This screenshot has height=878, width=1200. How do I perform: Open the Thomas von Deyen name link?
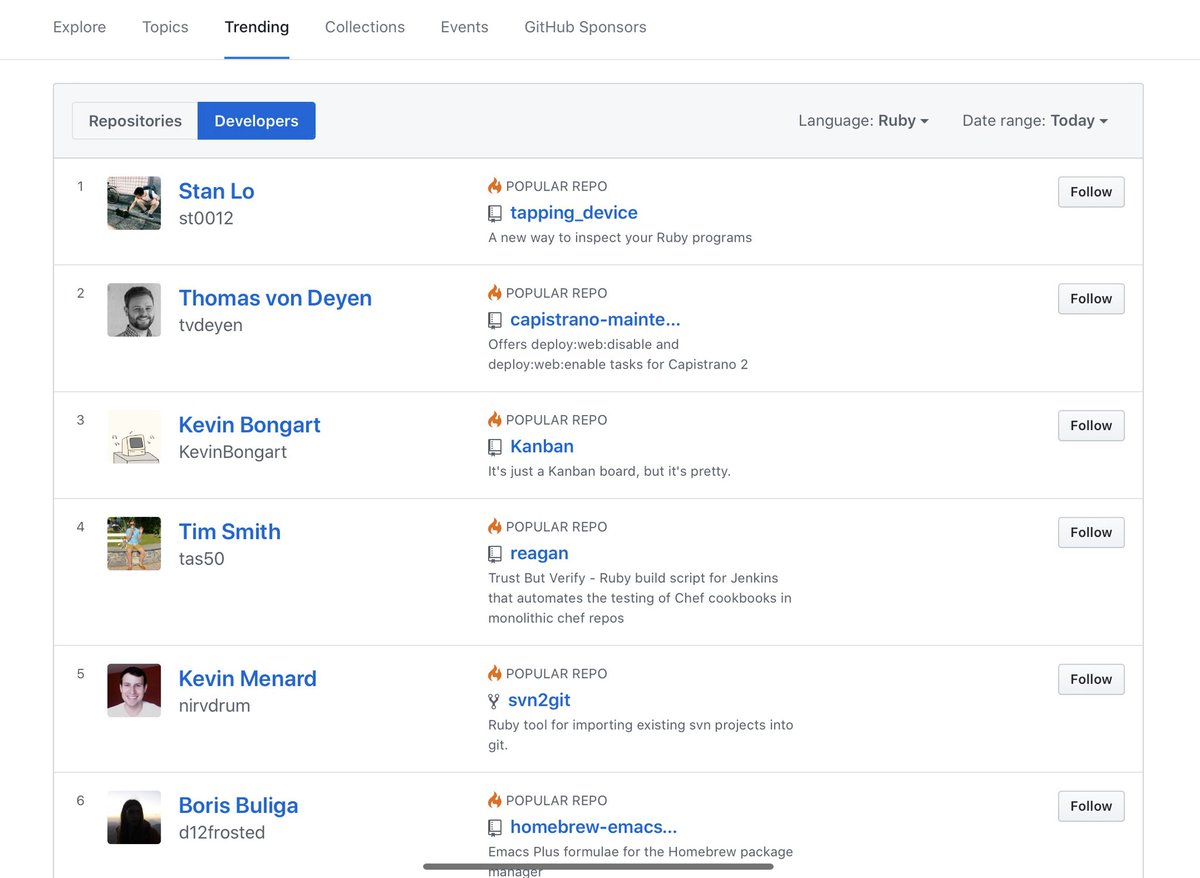pyautogui.click(x=275, y=298)
